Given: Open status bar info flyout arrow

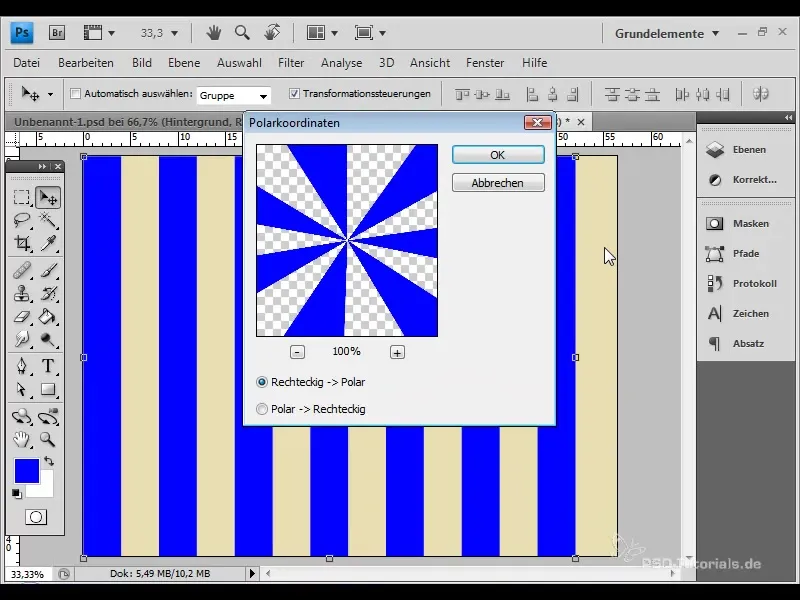Looking at the screenshot, I should click(252, 573).
